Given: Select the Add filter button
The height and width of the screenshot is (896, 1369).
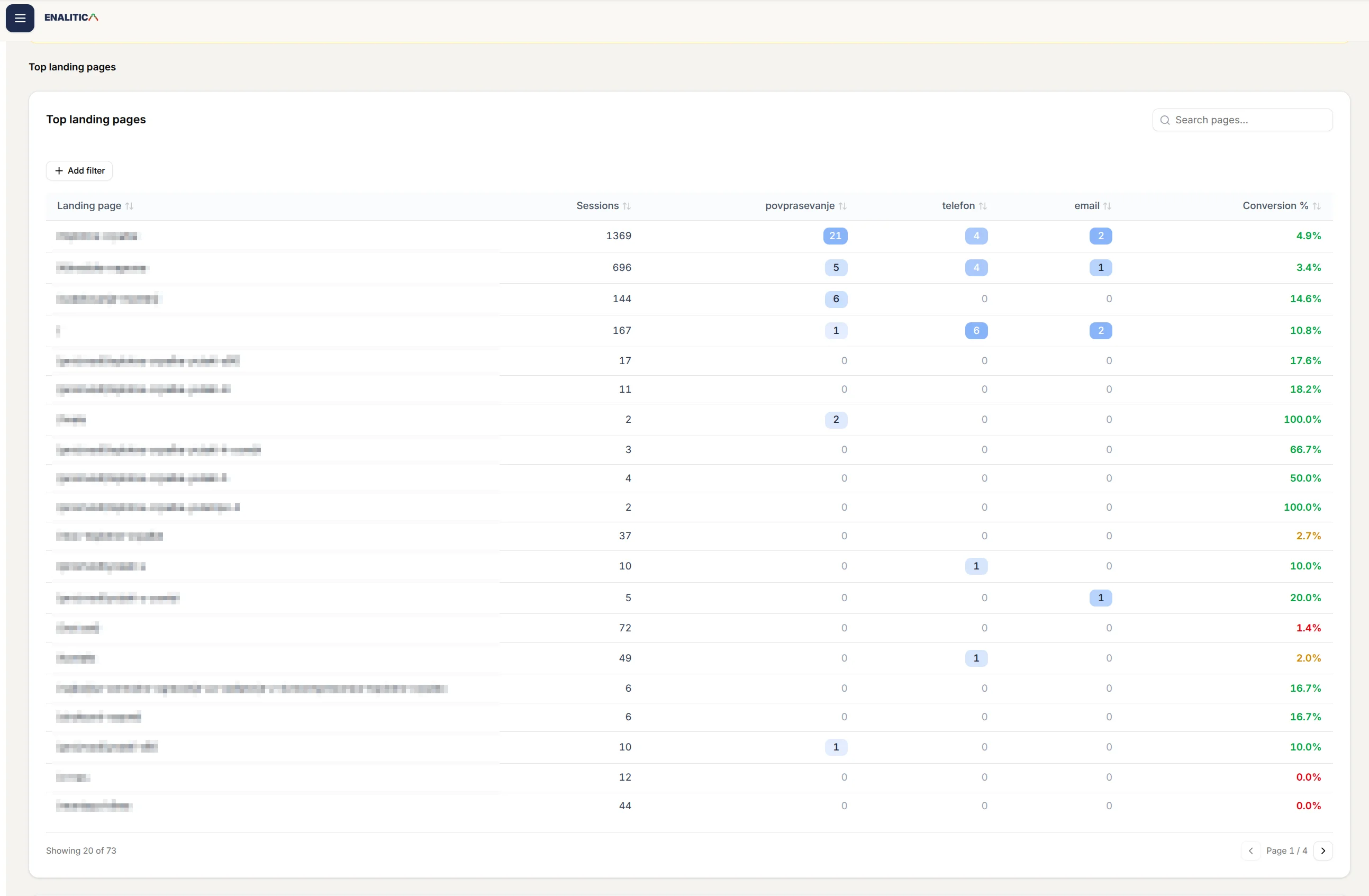Looking at the screenshot, I should 79,170.
